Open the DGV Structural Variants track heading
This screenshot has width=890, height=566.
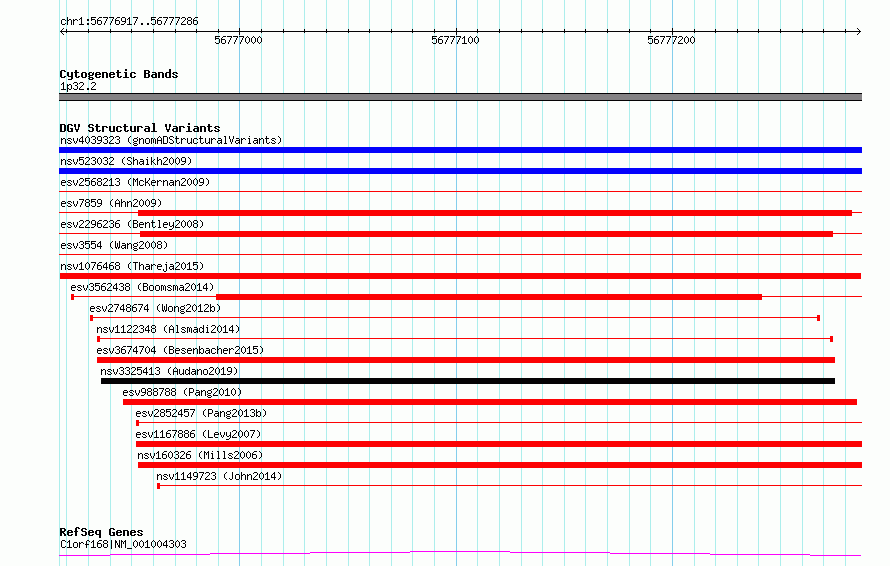[x=140, y=128]
